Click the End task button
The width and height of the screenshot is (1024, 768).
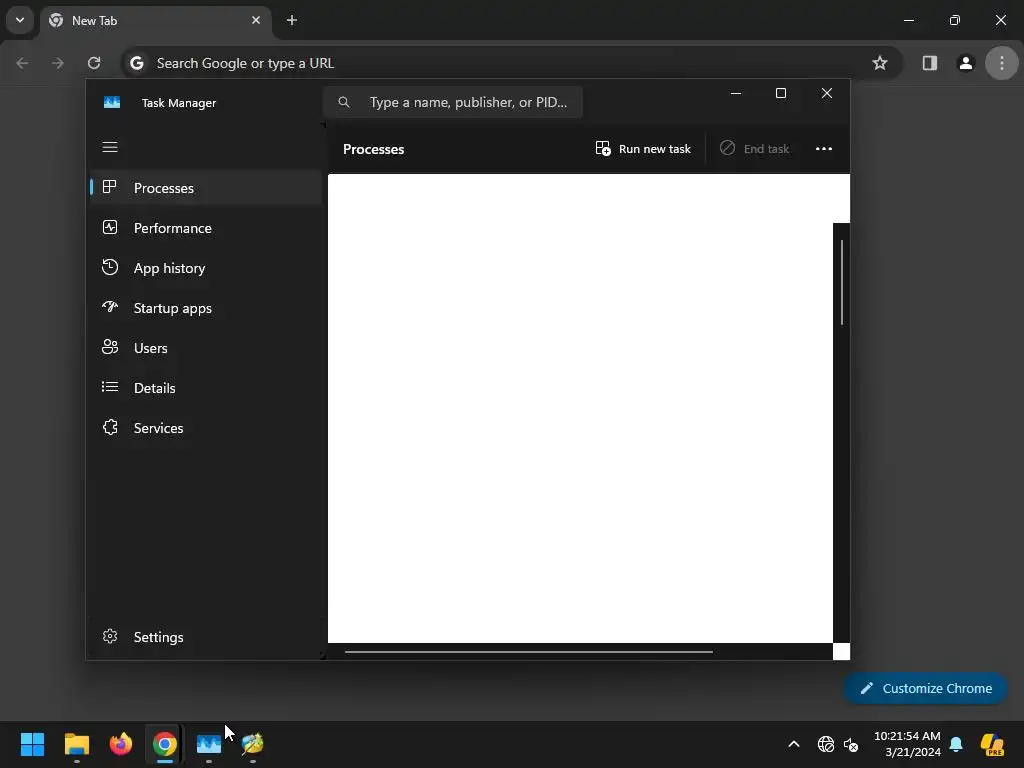click(754, 149)
